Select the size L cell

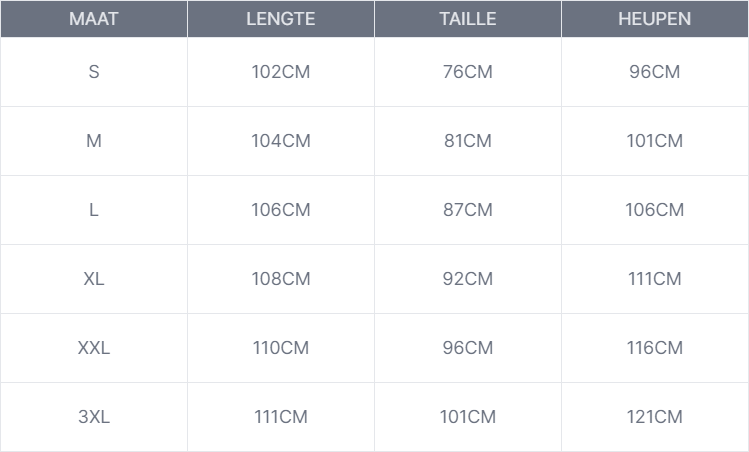(94, 210)
